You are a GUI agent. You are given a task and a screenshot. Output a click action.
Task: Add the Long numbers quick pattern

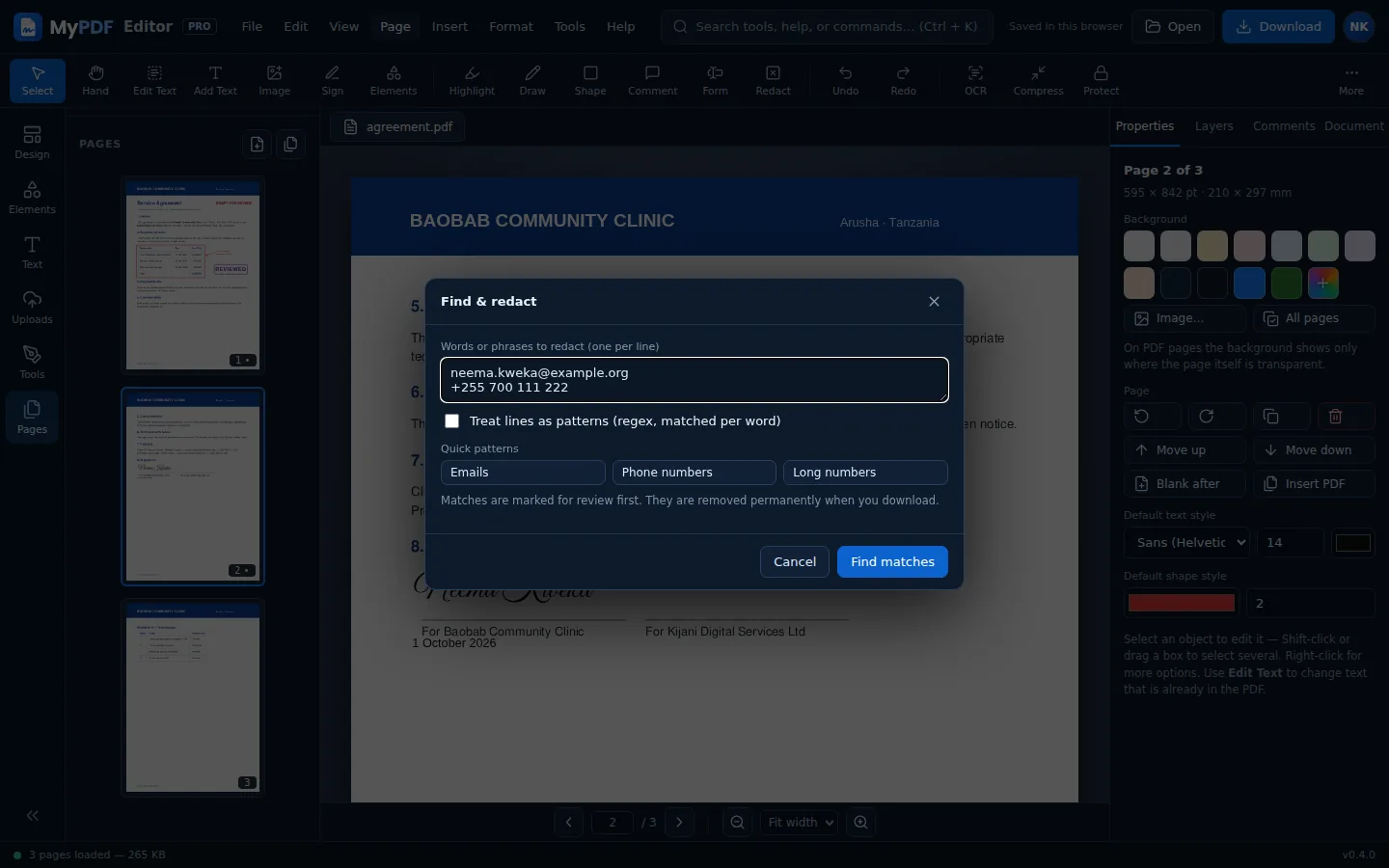pos(865,473)
